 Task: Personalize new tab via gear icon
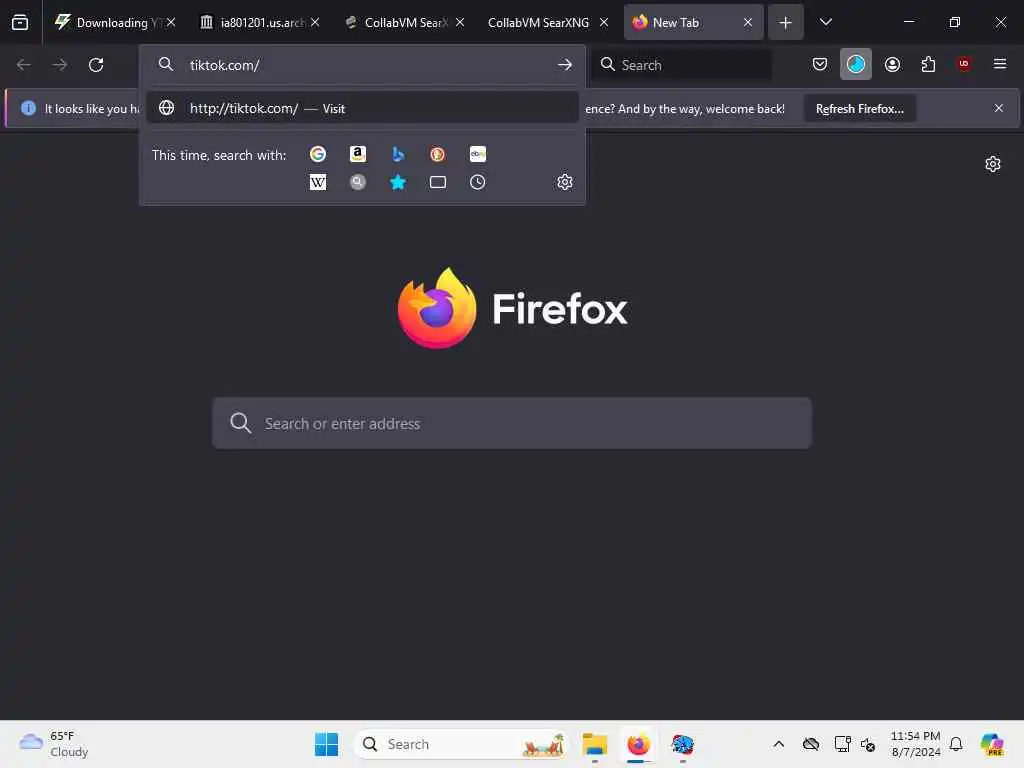(x=993, y=164)
